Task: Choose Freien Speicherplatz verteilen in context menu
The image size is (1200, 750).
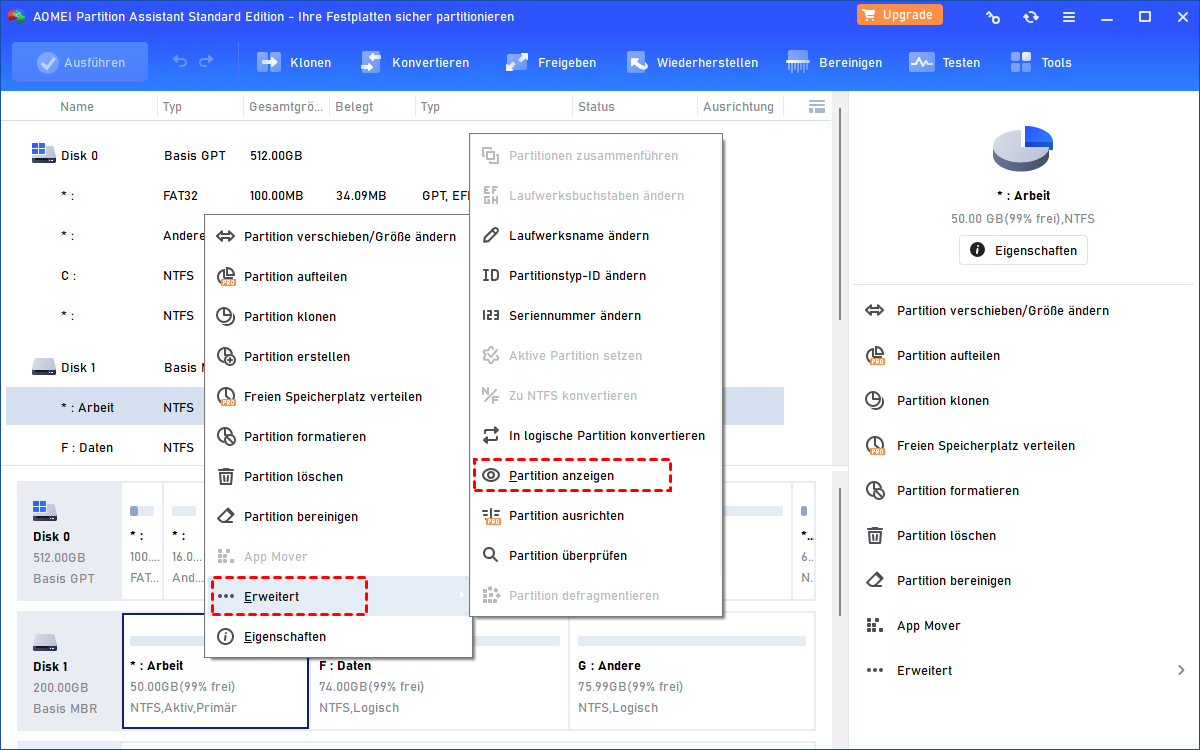Action: (338, 397)
